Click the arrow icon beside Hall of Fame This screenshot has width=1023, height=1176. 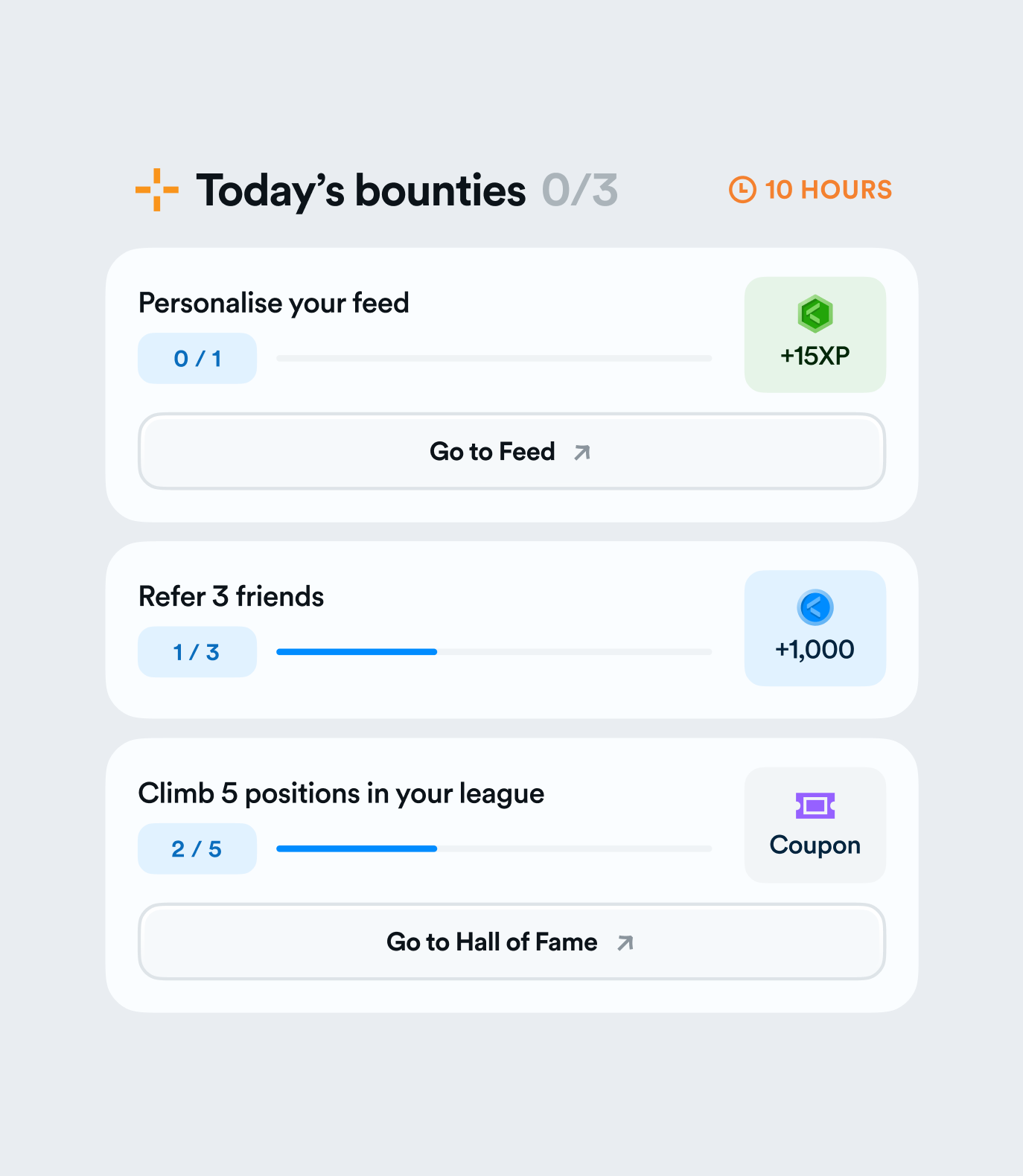(625, 943)
